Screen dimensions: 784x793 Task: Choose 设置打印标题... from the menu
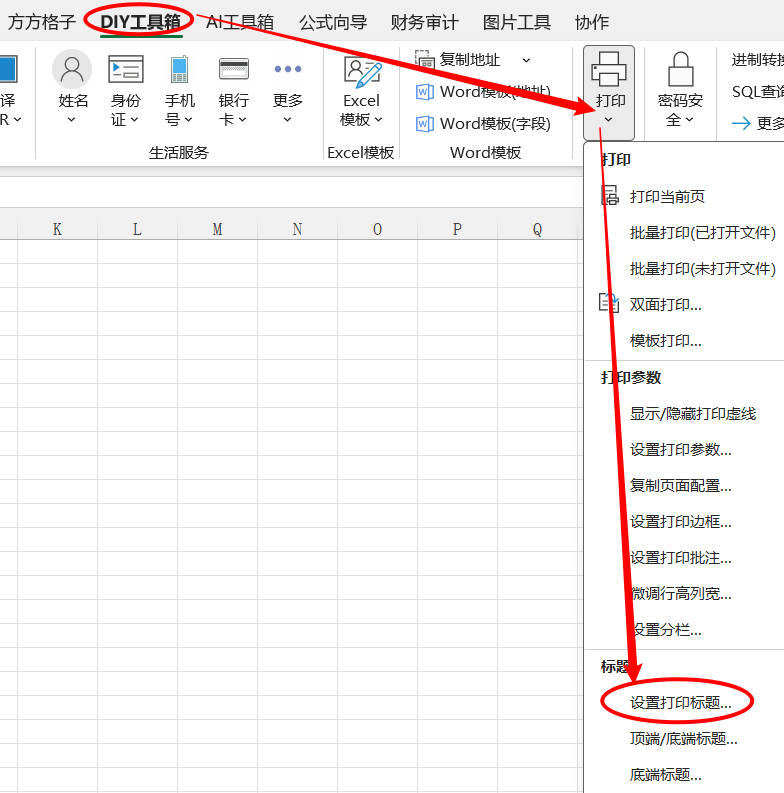(680, 703)
